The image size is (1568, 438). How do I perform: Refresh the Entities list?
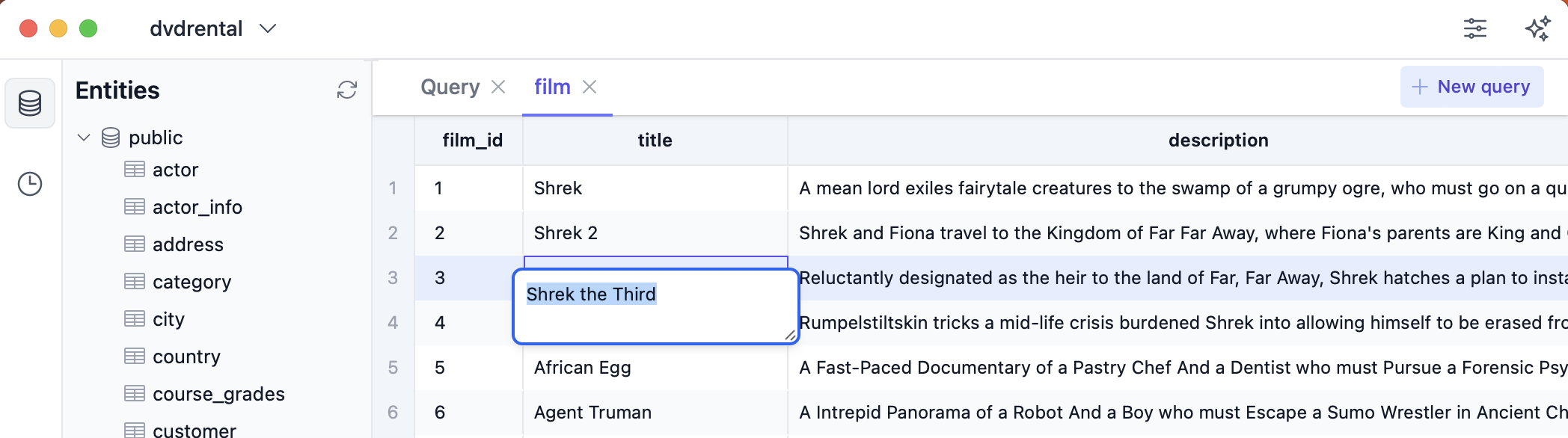pyautogui.click(x=347, y=90)
